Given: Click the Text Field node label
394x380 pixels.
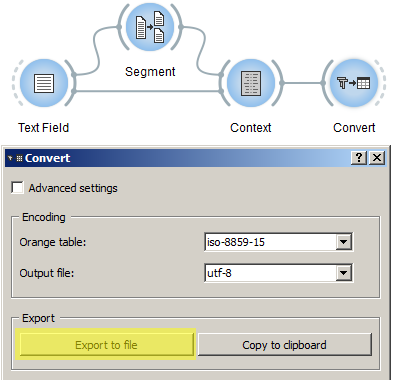Looking at the screenshot, I should [43, 128].
